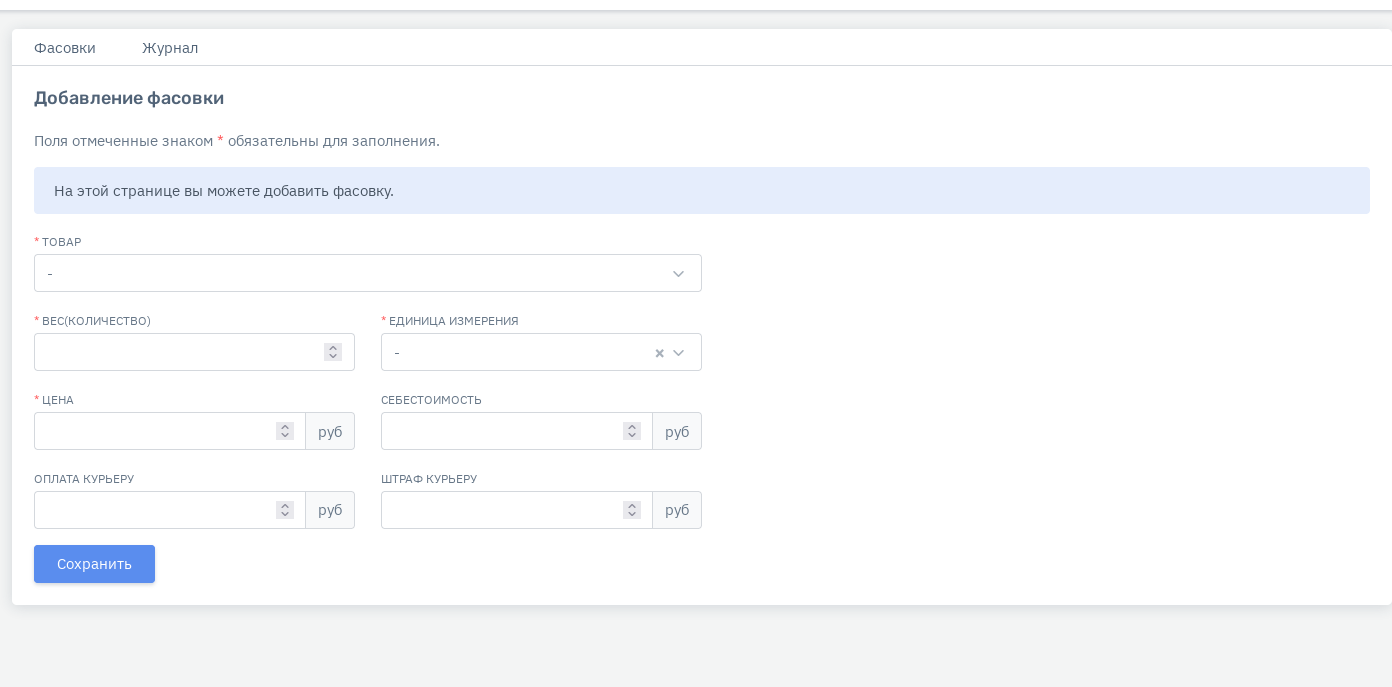The width and height of the screenshot is (1392, 687).
Task: Clear the Единица измерения selection
Action: [659, 353]
